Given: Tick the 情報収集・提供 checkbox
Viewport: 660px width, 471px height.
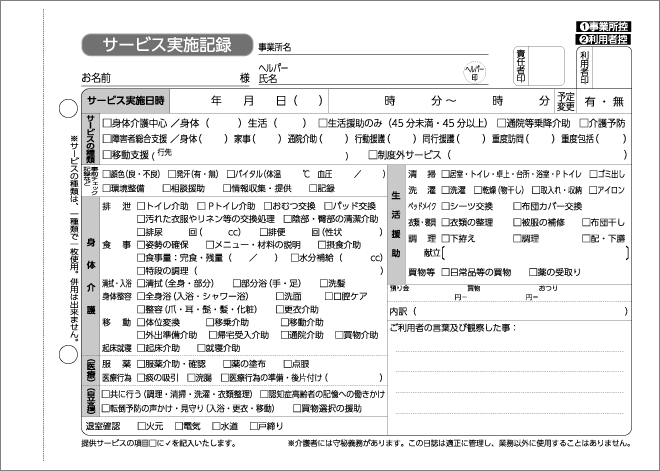Looking at the screenshot, I should pos(227,188).
